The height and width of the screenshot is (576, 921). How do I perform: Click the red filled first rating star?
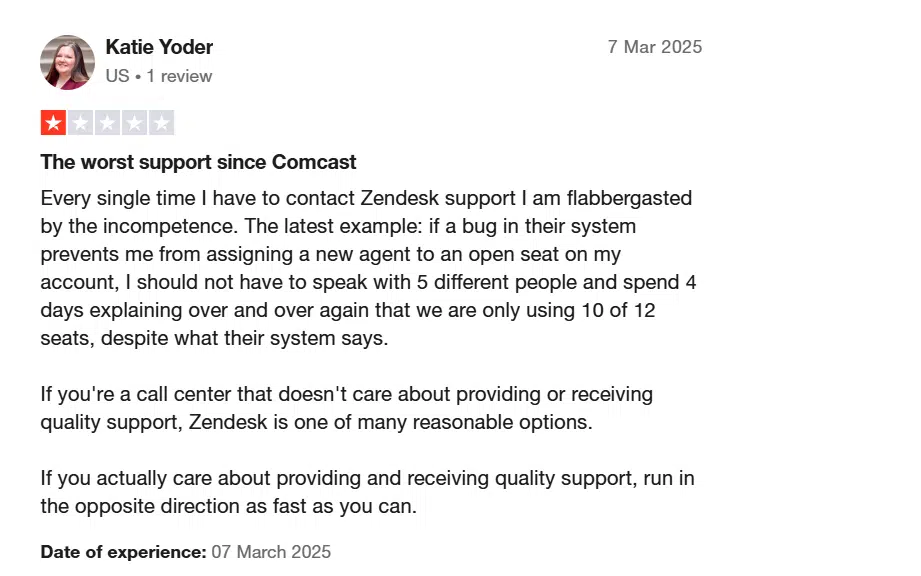click(53, 123)
